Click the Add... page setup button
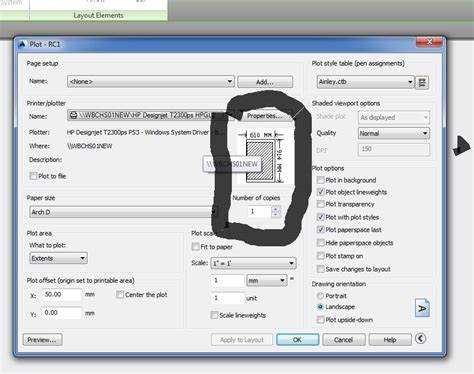The width and height of the screenshot is (474, 374). point(265,82)
